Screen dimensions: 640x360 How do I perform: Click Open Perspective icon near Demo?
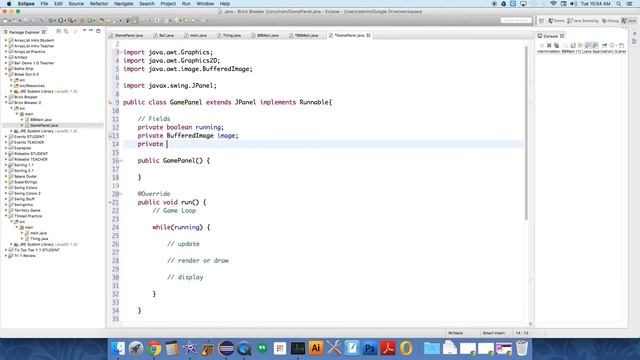[541, 20]
